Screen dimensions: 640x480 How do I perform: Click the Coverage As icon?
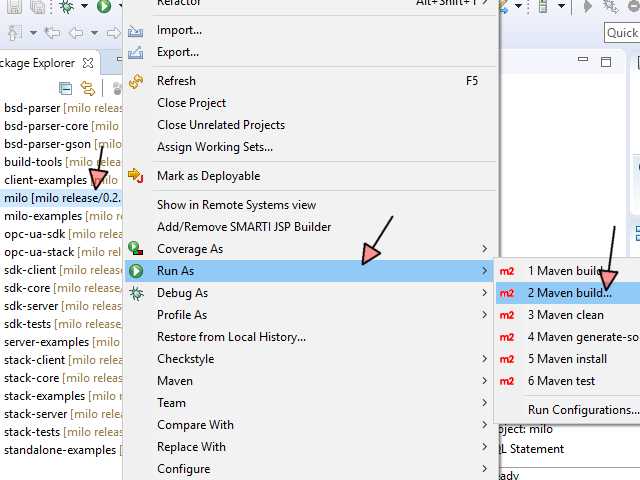point(136,249)
